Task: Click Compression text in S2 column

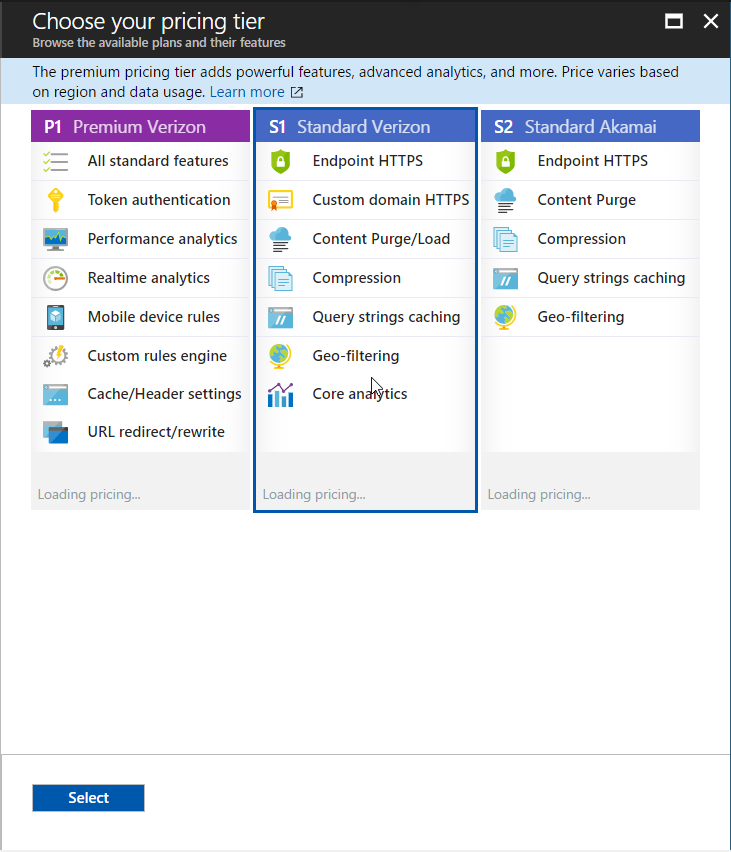Action: [582, 239]
